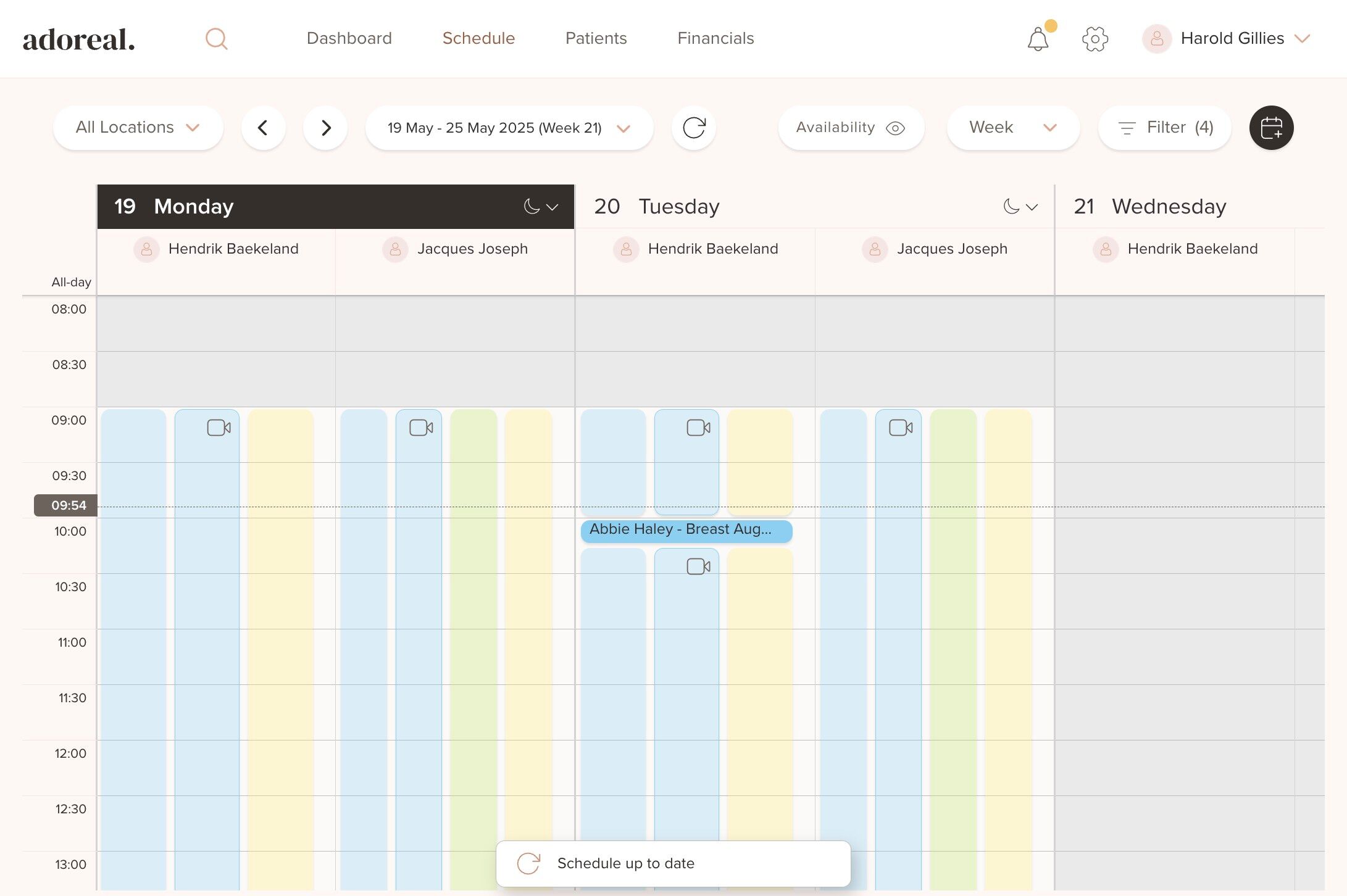
Task: Open the Financials tab
Action: [x=715, y=38]
